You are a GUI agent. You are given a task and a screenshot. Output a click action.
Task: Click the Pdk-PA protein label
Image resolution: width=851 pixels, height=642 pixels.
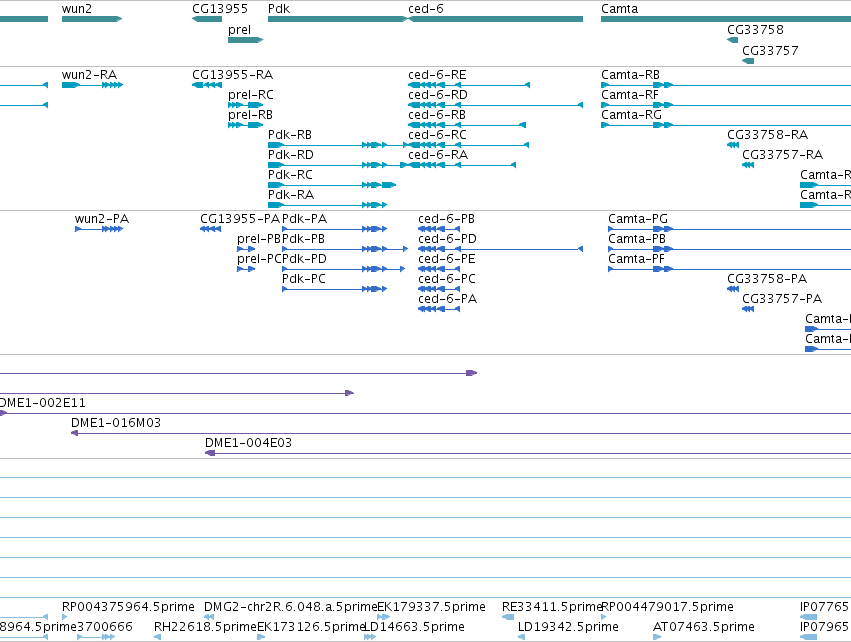(304, 219)
